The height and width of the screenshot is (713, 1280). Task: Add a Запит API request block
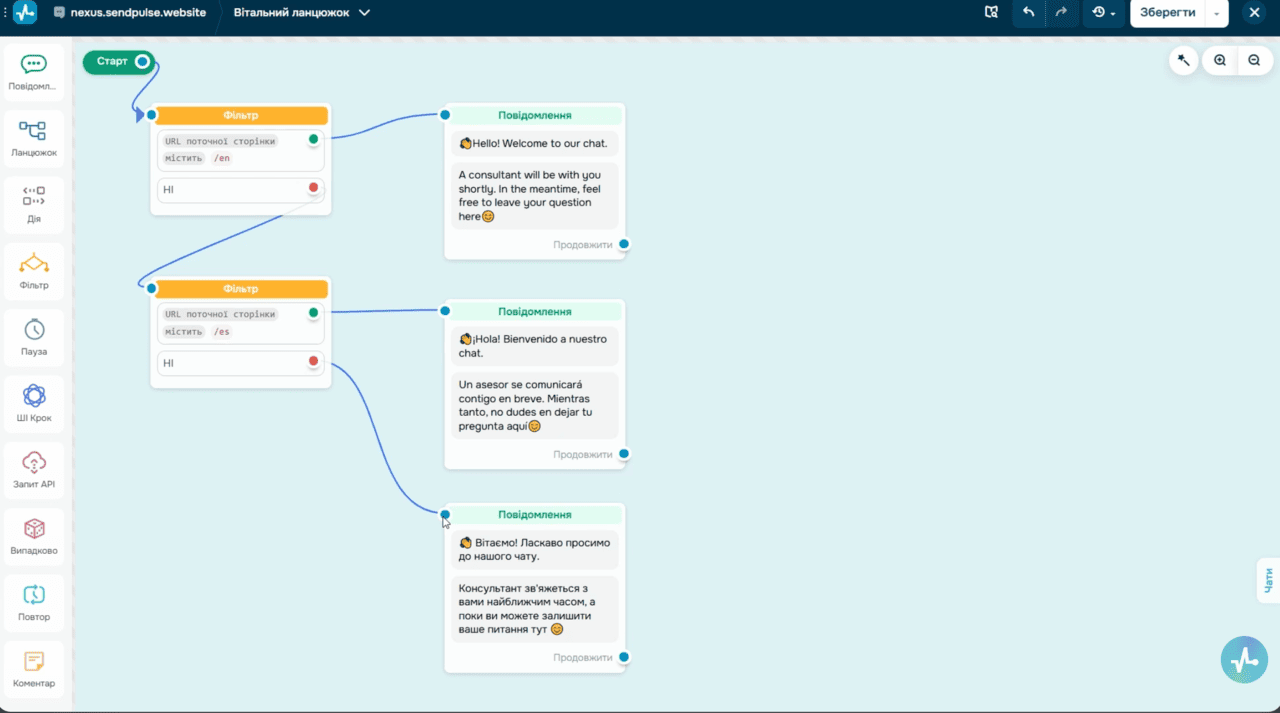[34, 470]
